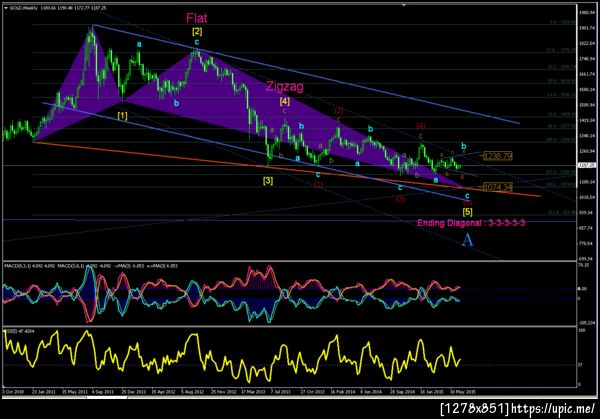Select the red (4) sub-wave label
This screenshot has height=419, width=600.
tap(421, 126)
